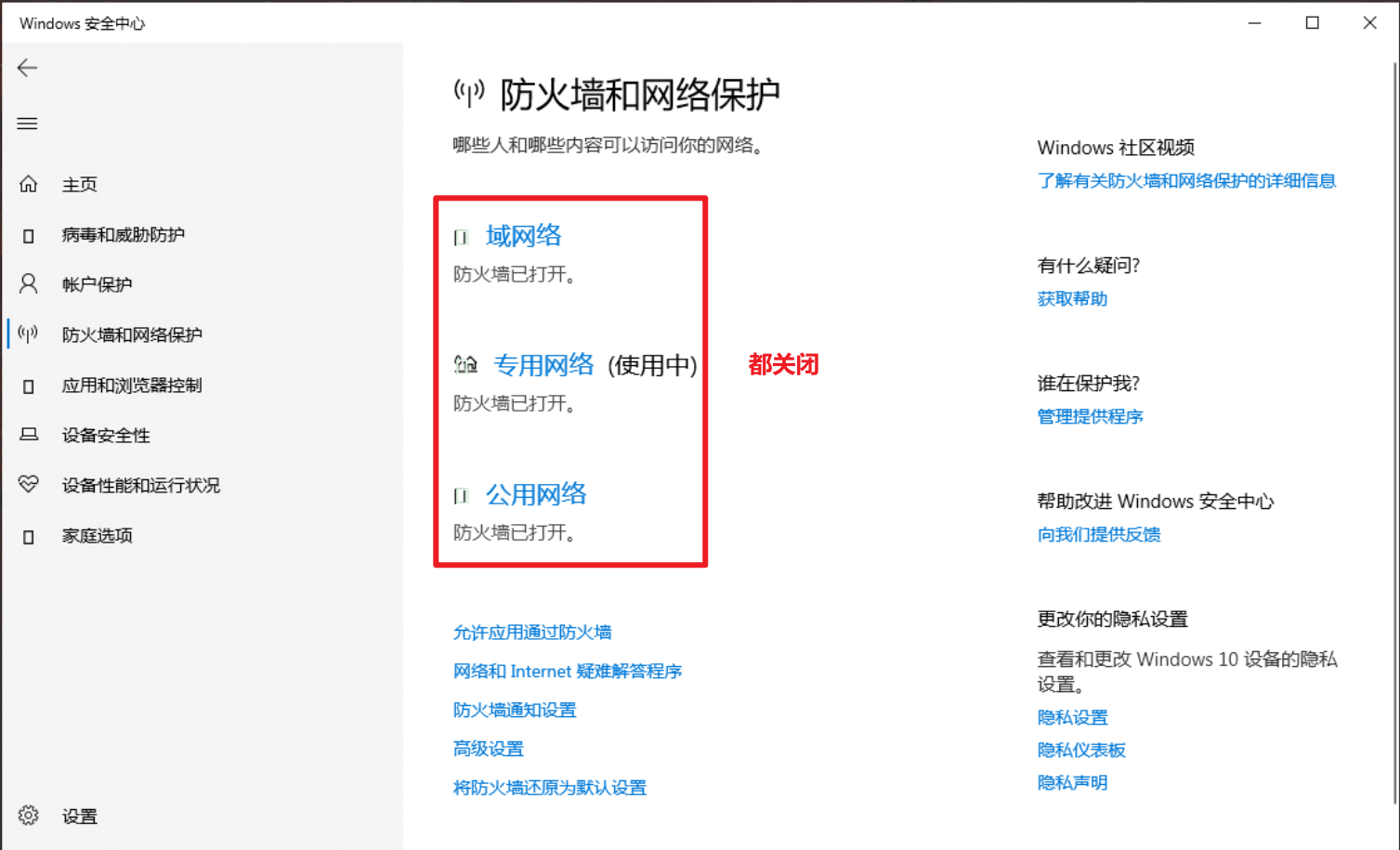Click 允许应用通过防火墙 link
The height and width of the screenshot is (850, 1400).
[532, 633]
